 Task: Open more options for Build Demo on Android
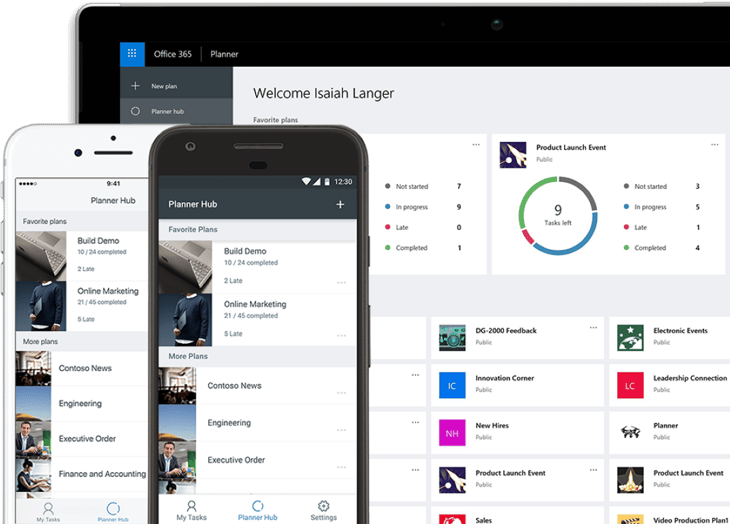341,282
